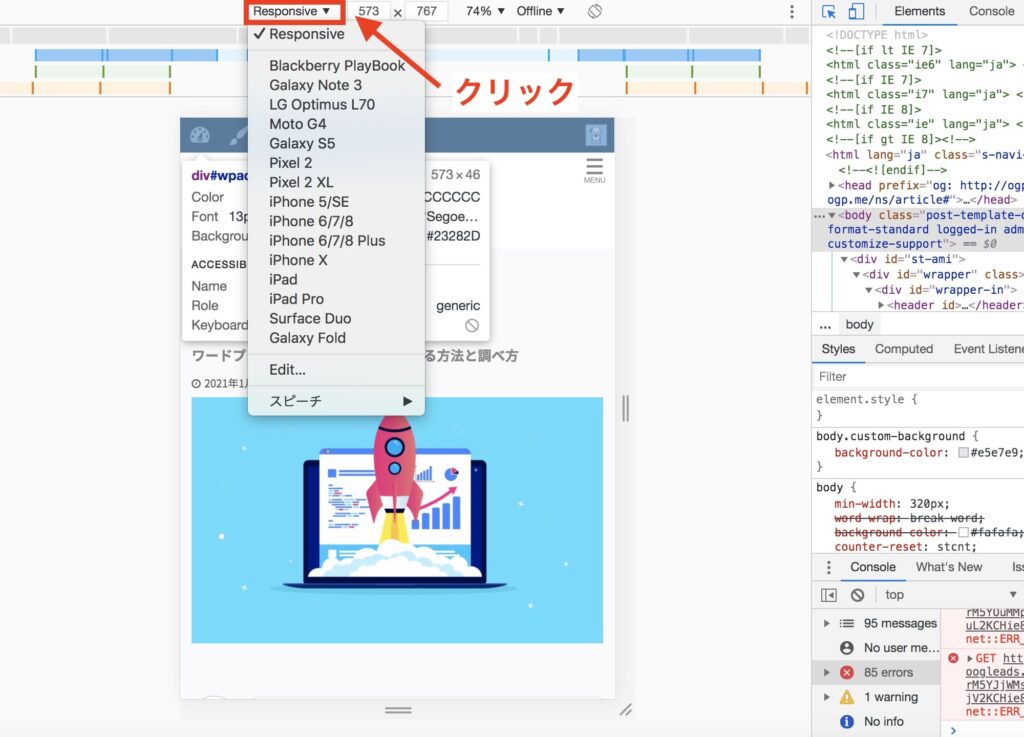Image resolution: width=1024 pixels, height=737 pixels.
Task: Activate the inspect element picker icon
Action: (829, 11)
